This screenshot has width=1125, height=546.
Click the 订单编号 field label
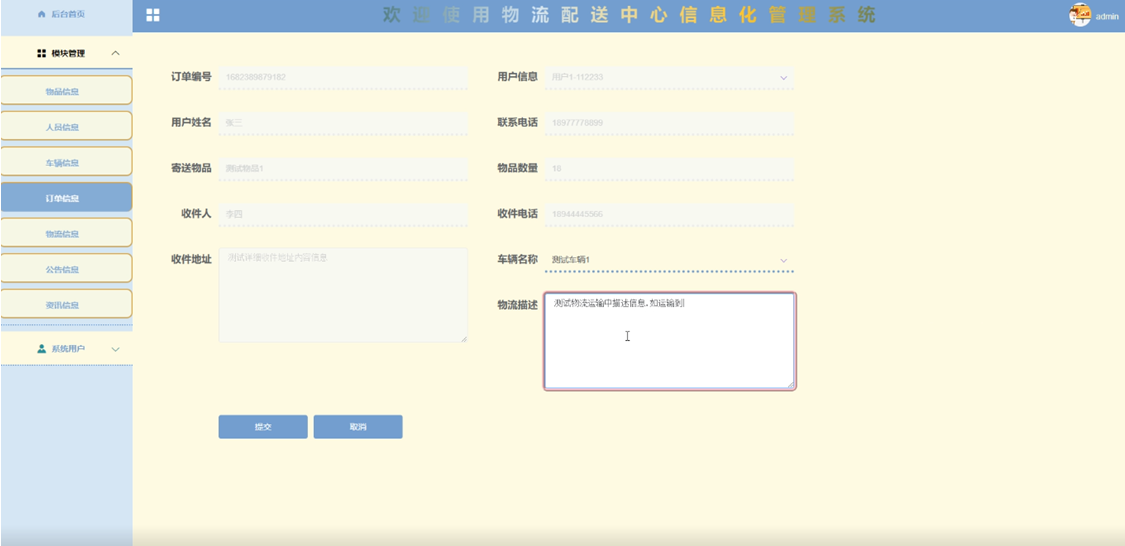tap(191, 77)
